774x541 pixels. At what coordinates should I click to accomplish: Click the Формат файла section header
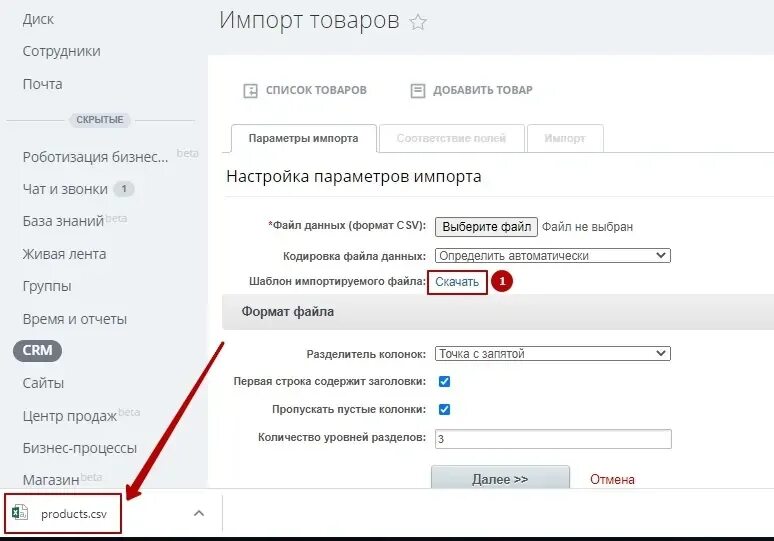click(498, 312)
